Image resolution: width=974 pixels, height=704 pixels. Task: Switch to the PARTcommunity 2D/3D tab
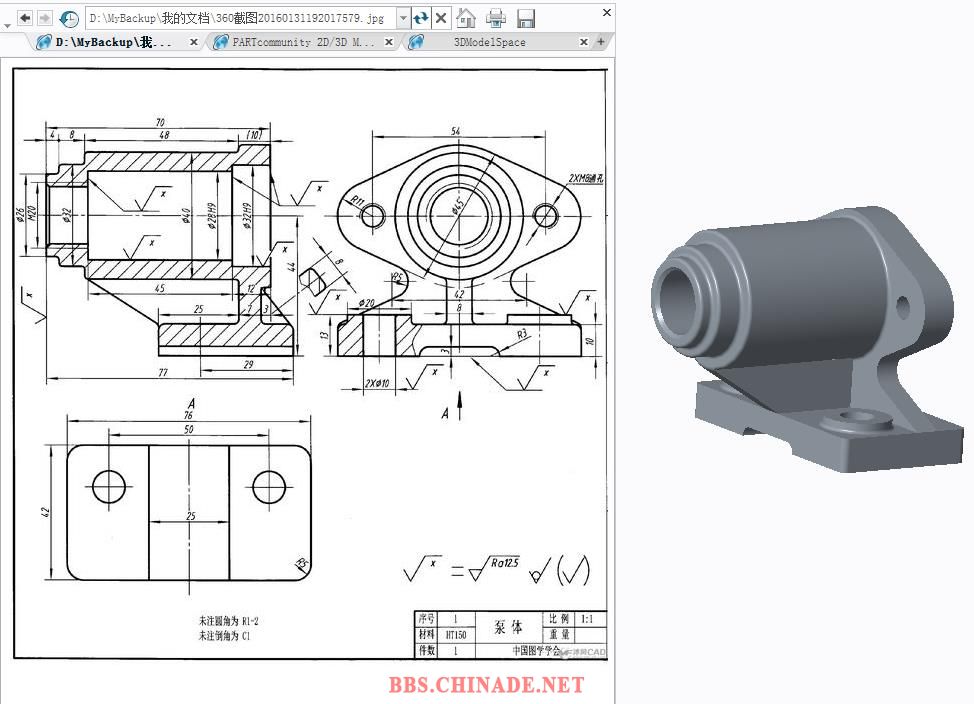point(302,42)
